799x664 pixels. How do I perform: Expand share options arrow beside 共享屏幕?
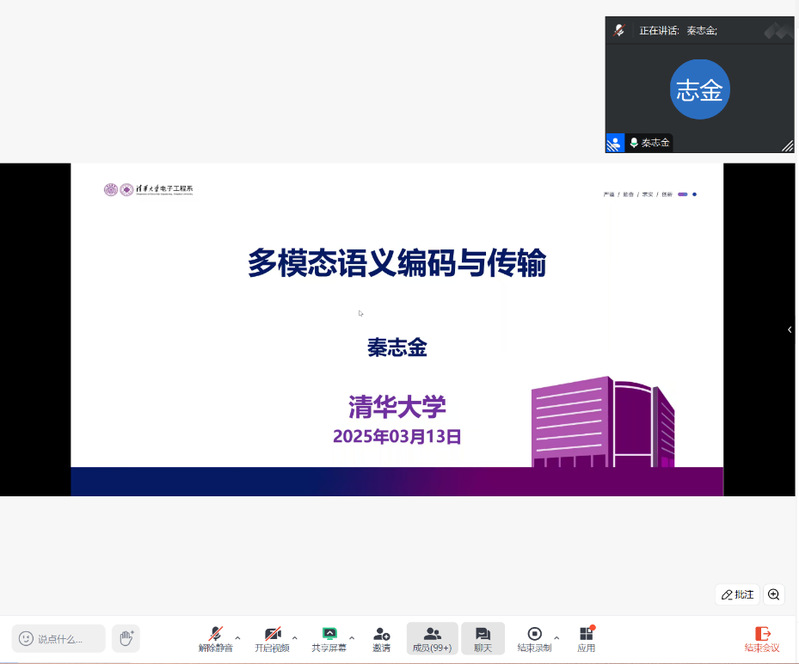pyautogui.click(x=352, y=638)
